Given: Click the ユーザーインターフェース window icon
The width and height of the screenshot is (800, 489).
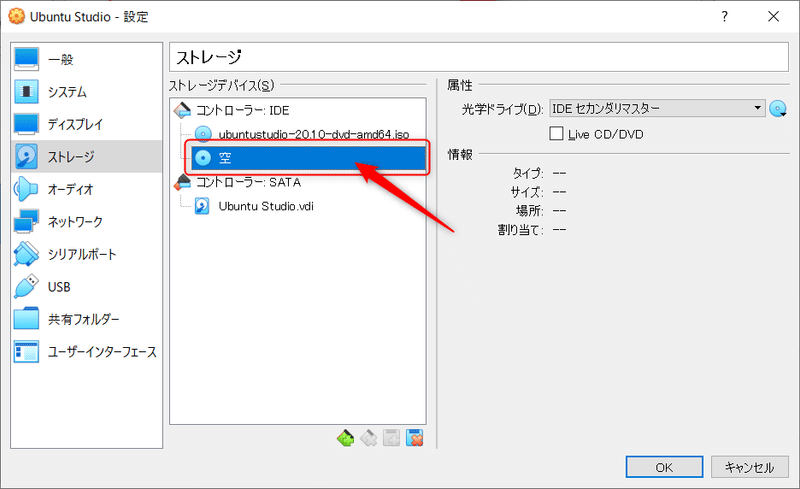Looking at the screenshot, I should (26, 351).
